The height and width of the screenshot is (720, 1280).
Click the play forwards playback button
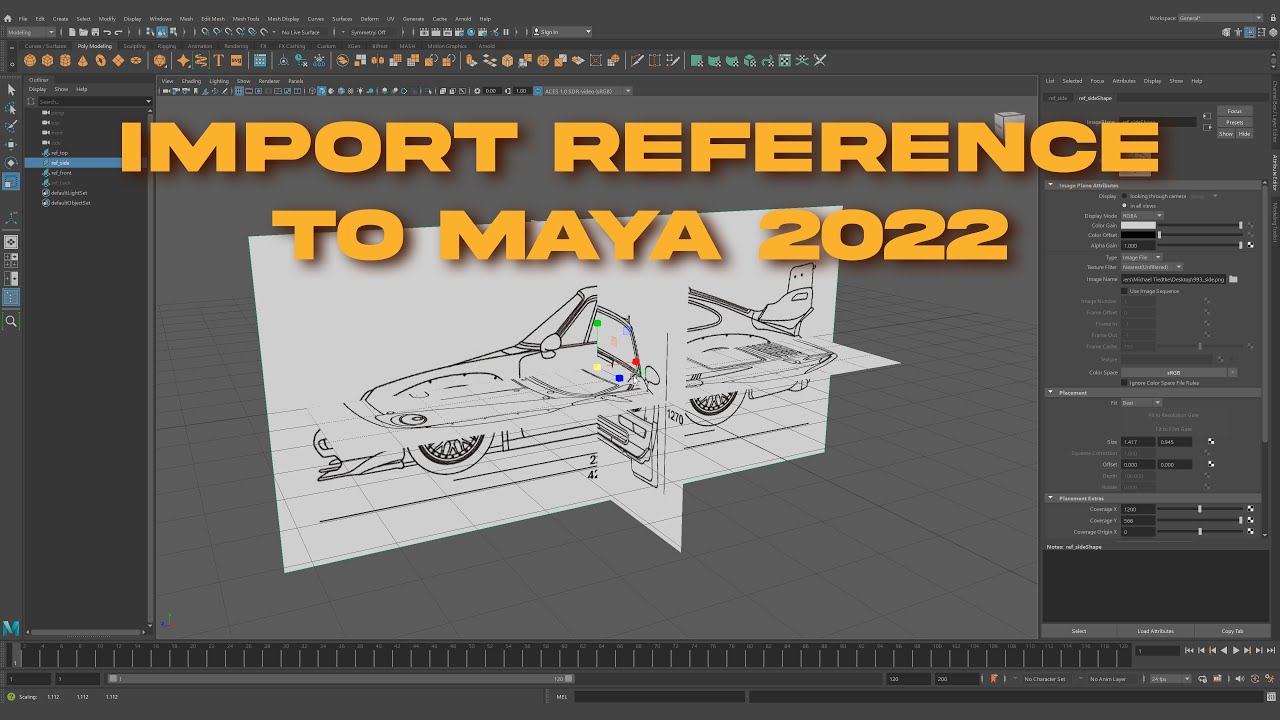(x=1236, y=650)
